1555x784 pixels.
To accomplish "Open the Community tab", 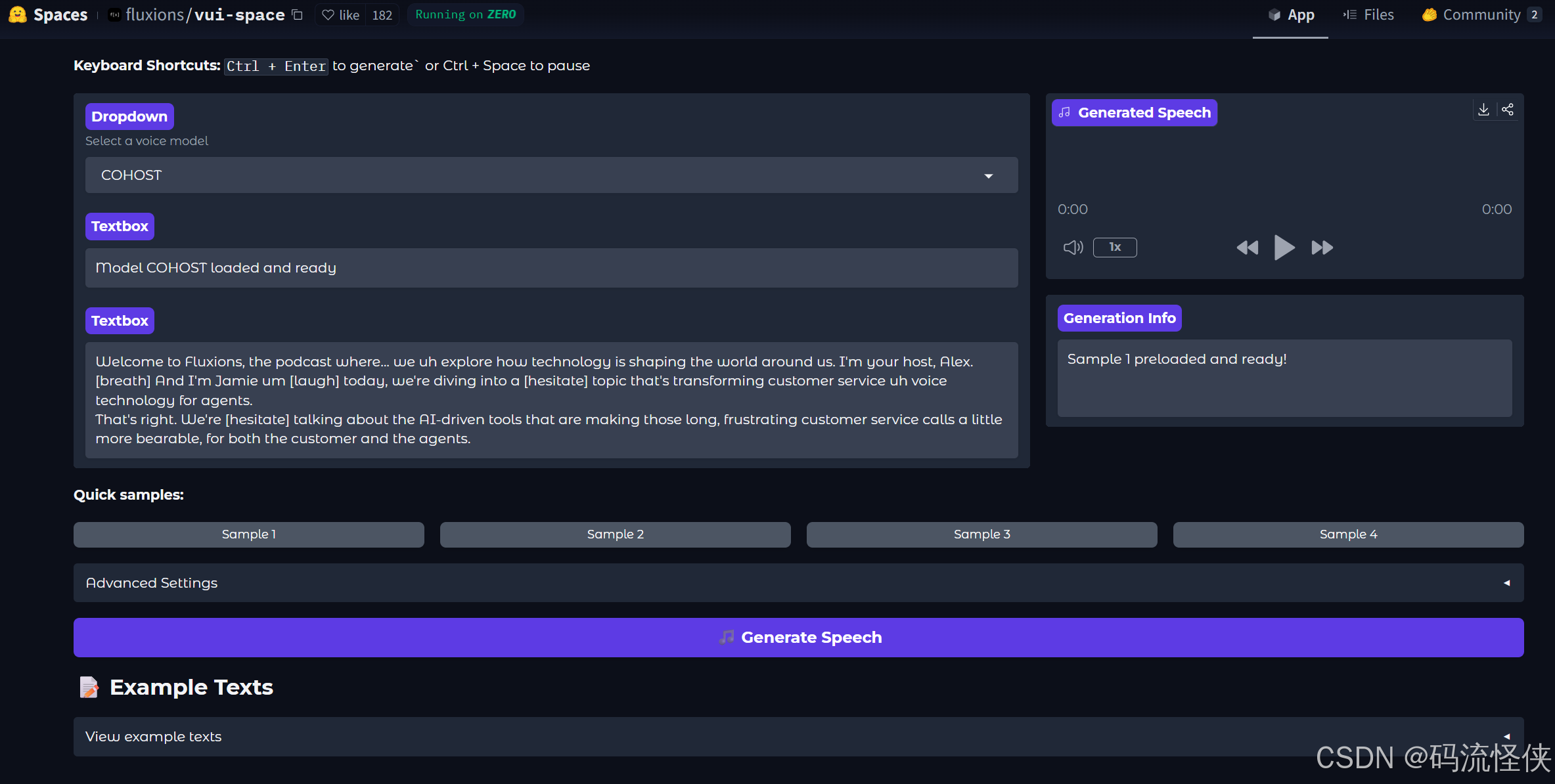I will pyautogui.click(x=1482, y=14).
